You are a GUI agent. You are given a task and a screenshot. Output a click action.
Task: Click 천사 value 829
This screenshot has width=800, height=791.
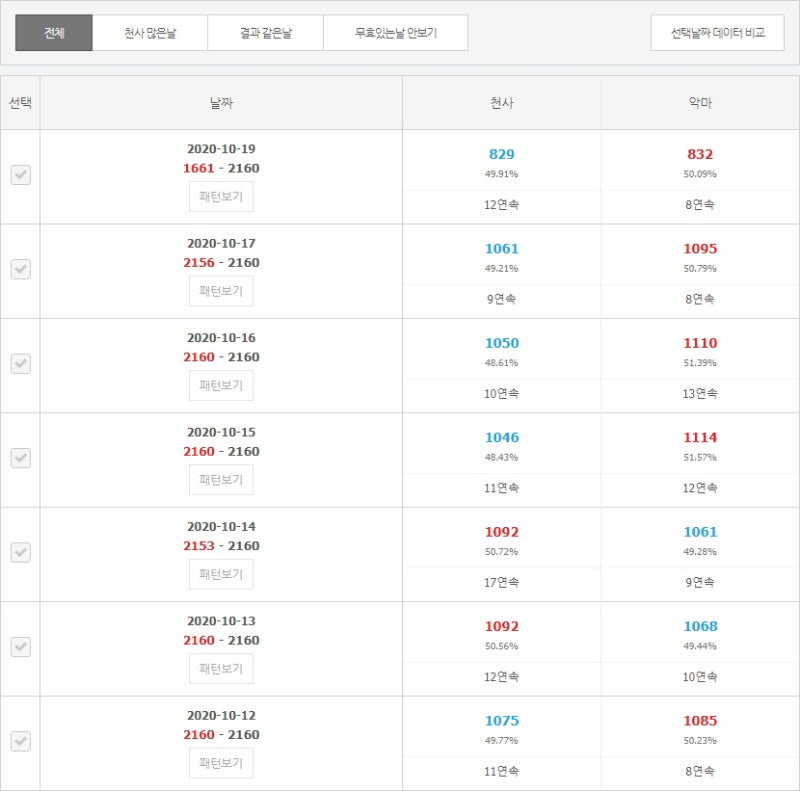(502, 154)
